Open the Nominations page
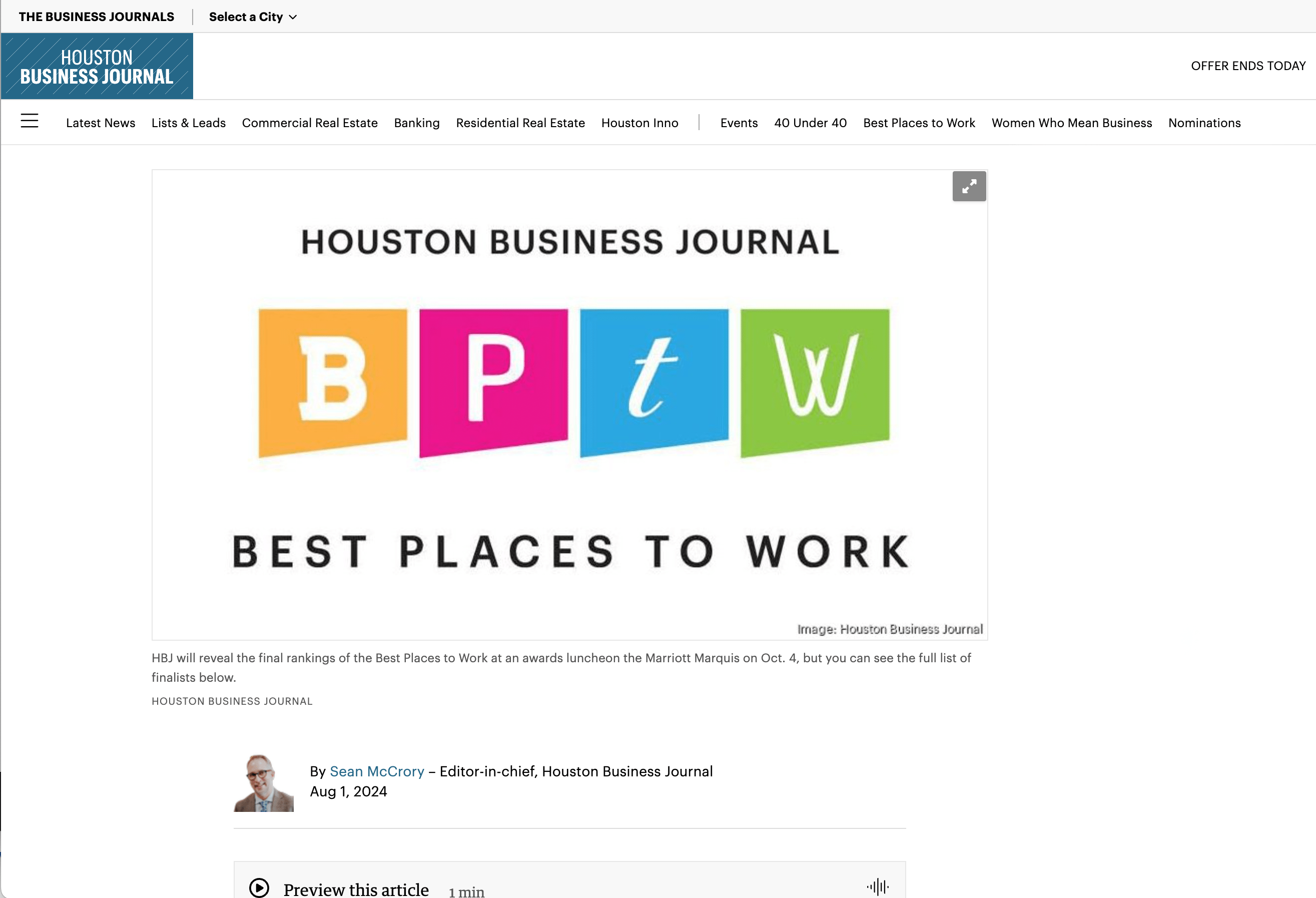This screenshot has height=898, width=1316. pyautogui.click(x=1204, y=123)
